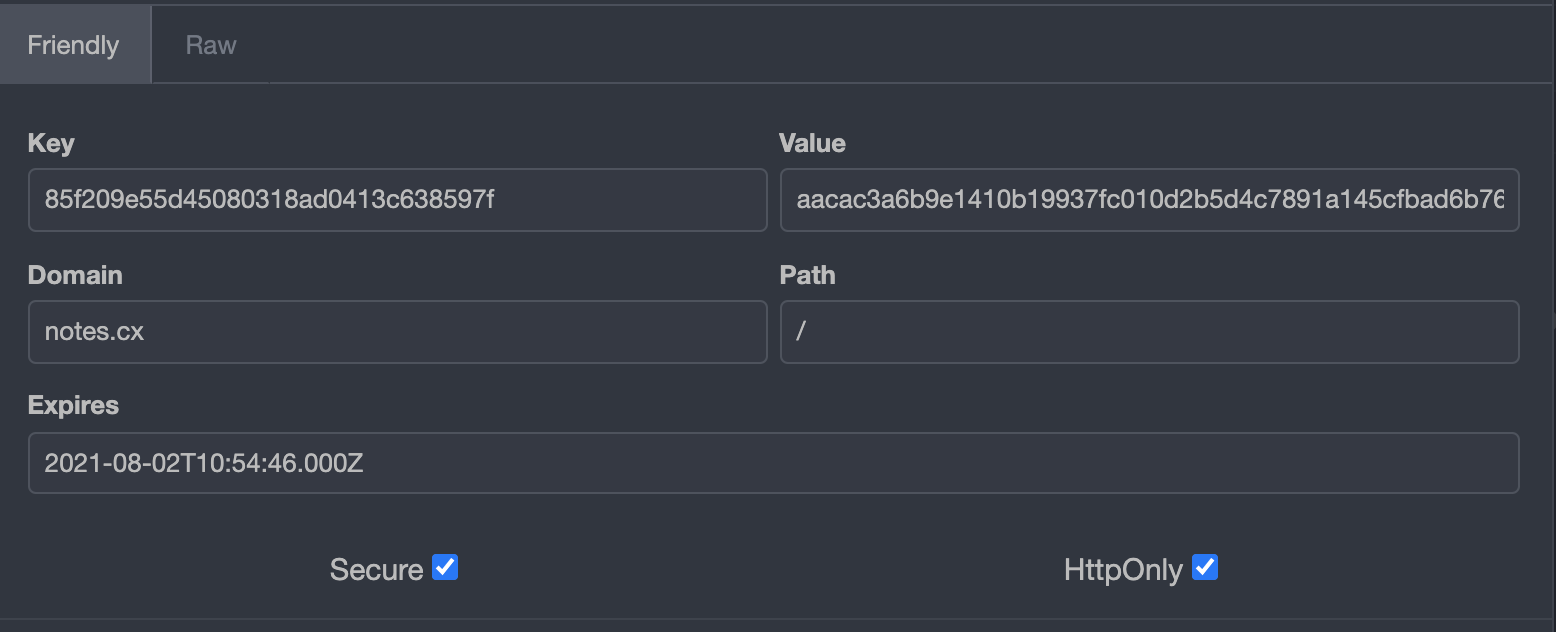Place cursor on the aacac3a6 value text
The width and height of the screenshot is (1556, 632).
point(1149,200)
